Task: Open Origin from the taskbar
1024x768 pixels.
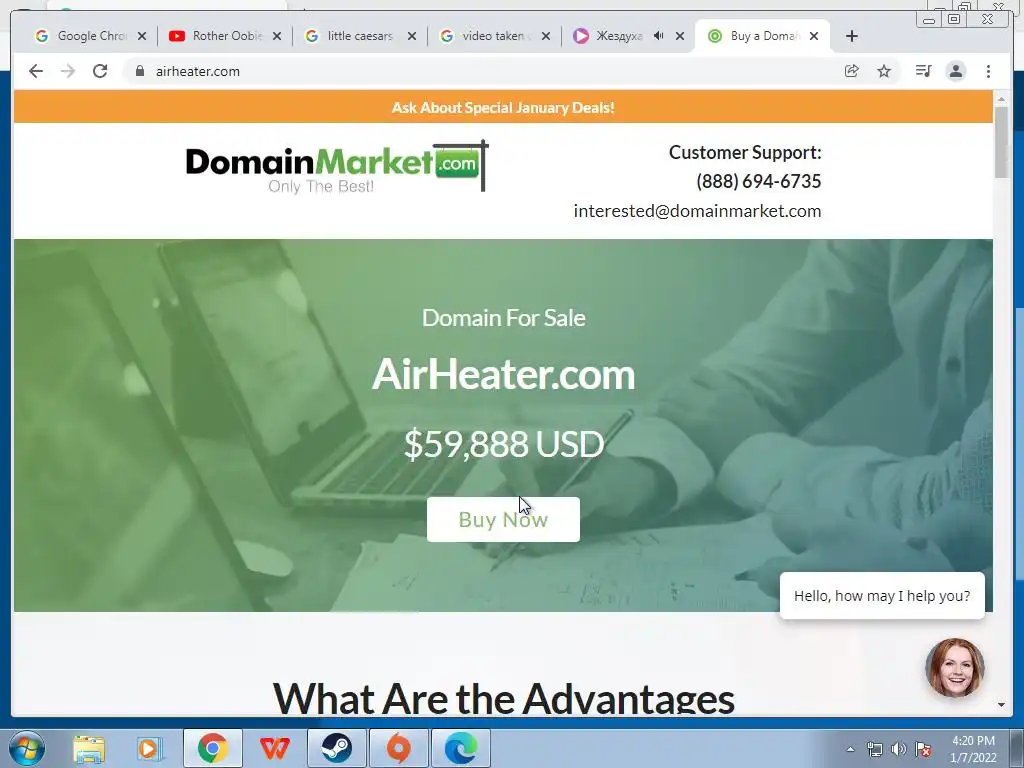Action: click(x=398, y=748)
